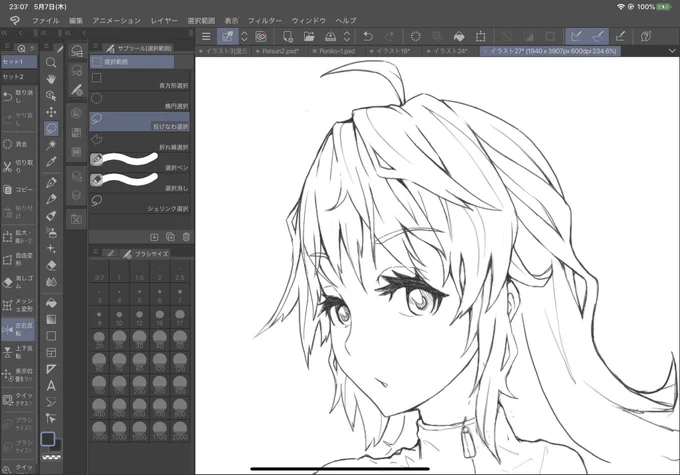Viewport: 680px width, 475px height.
Task: Select the Frame border tool
Action: [51, 353]
